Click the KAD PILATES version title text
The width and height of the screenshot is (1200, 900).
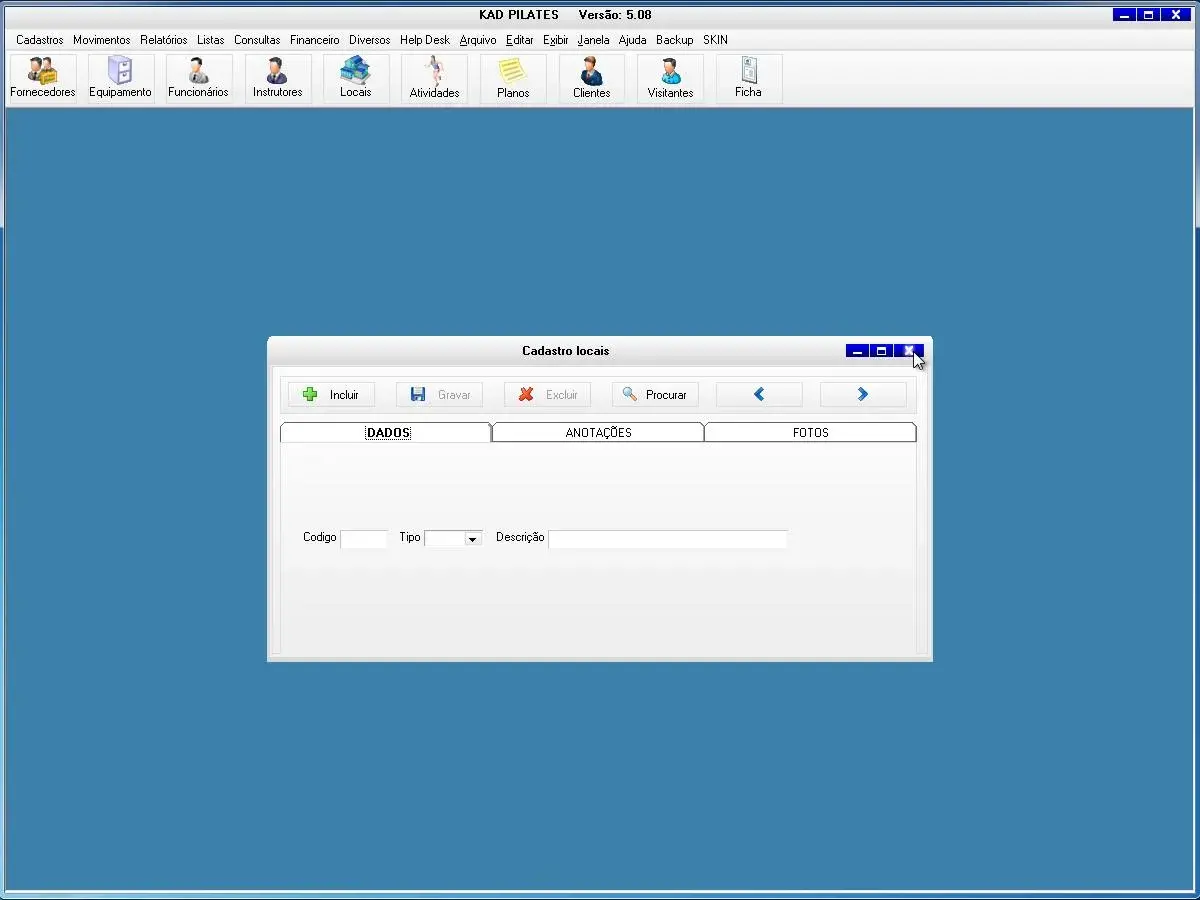pos(566,15)
